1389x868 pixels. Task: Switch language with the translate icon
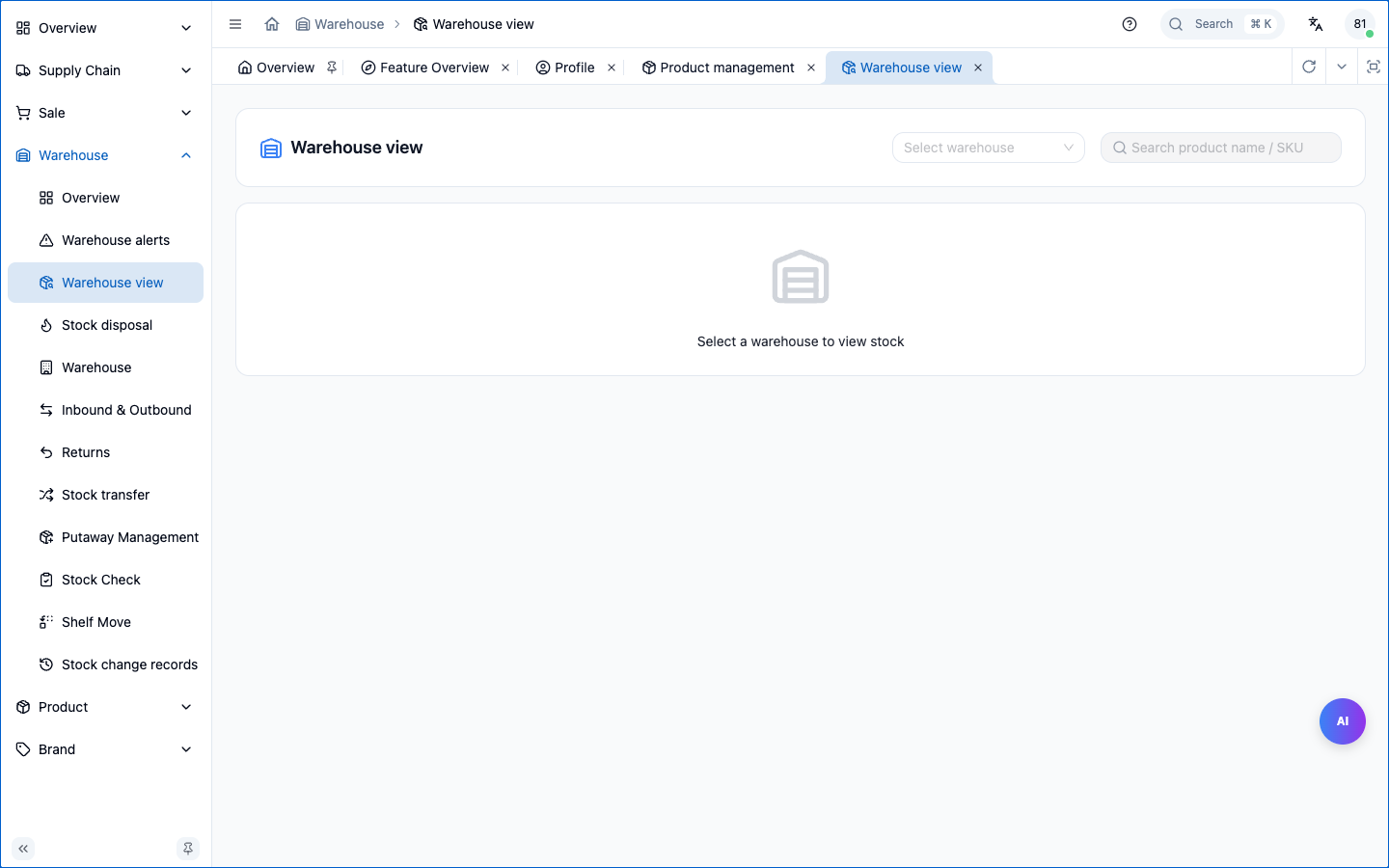[x=1316, y=24]
